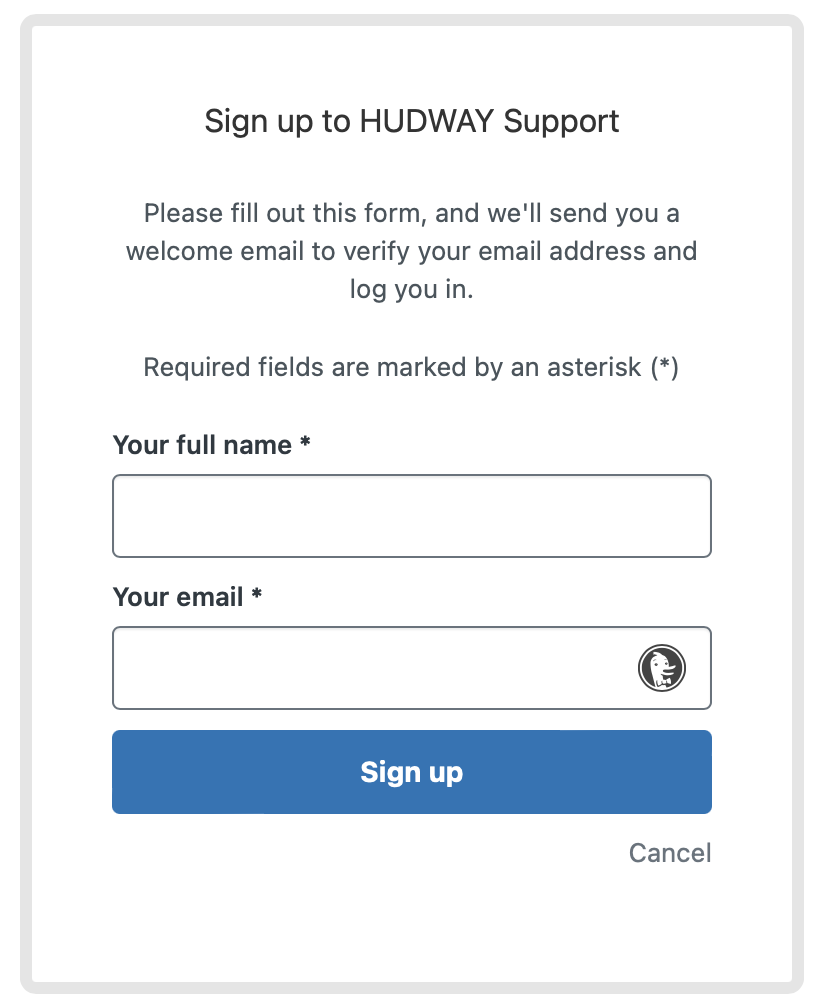Click the asterisk beside Your full name
The height and width of the screenshot is (1005, 823).
[x=305, y=441]
